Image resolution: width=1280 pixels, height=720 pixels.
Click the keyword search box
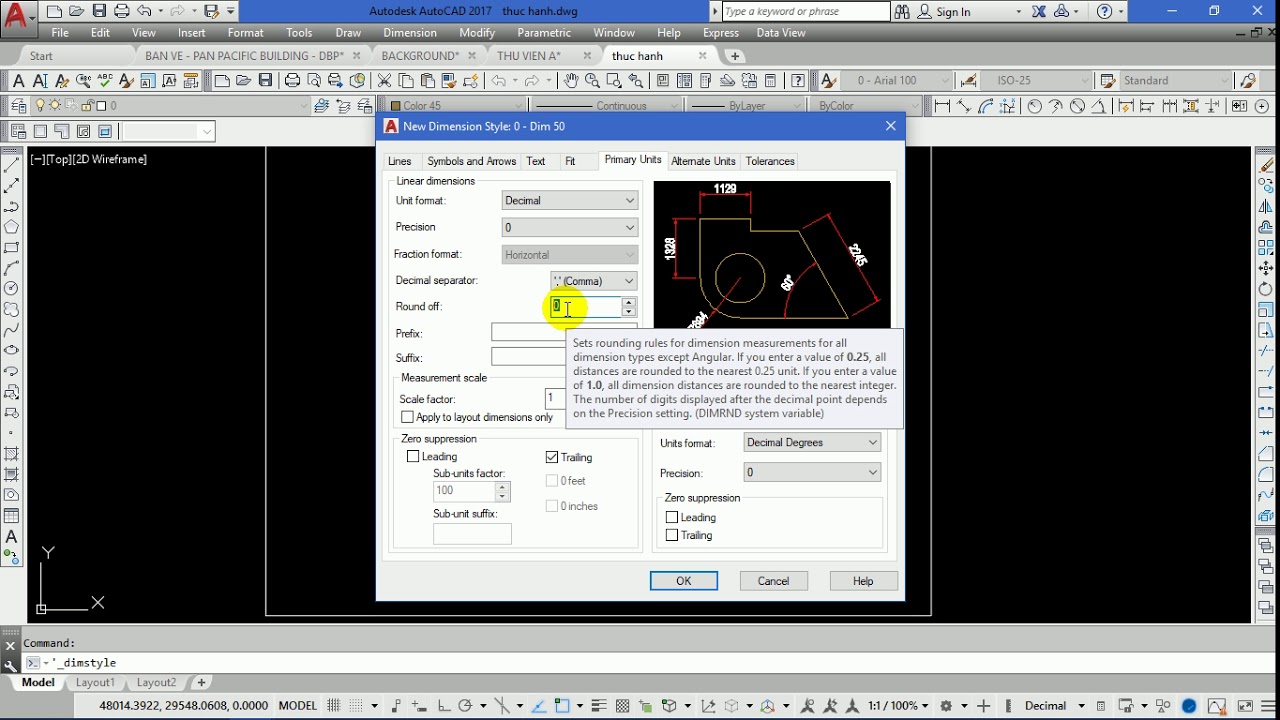pos(805,12)
